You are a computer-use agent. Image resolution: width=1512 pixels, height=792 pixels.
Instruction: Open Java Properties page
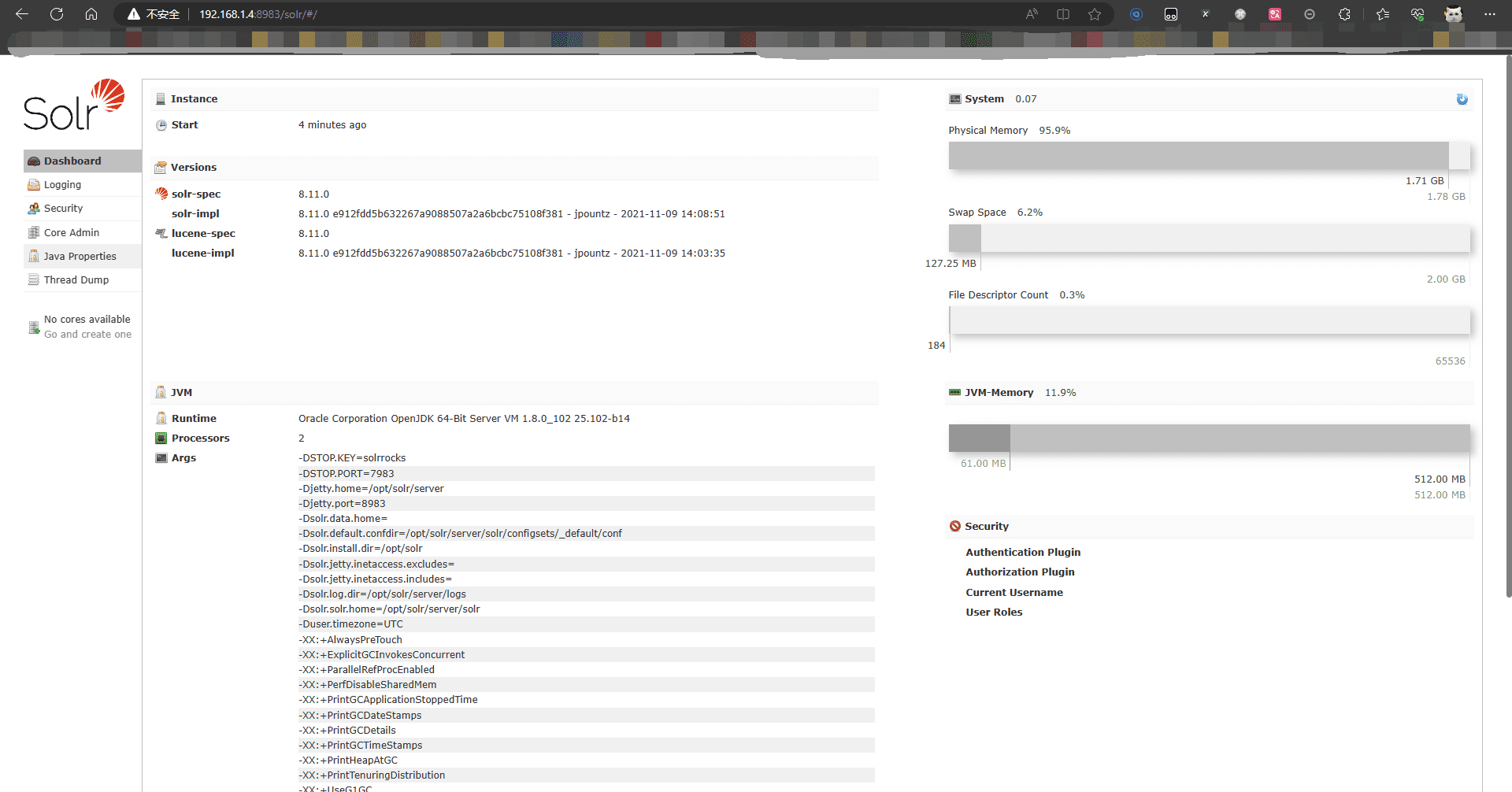[x=80, y=257]
